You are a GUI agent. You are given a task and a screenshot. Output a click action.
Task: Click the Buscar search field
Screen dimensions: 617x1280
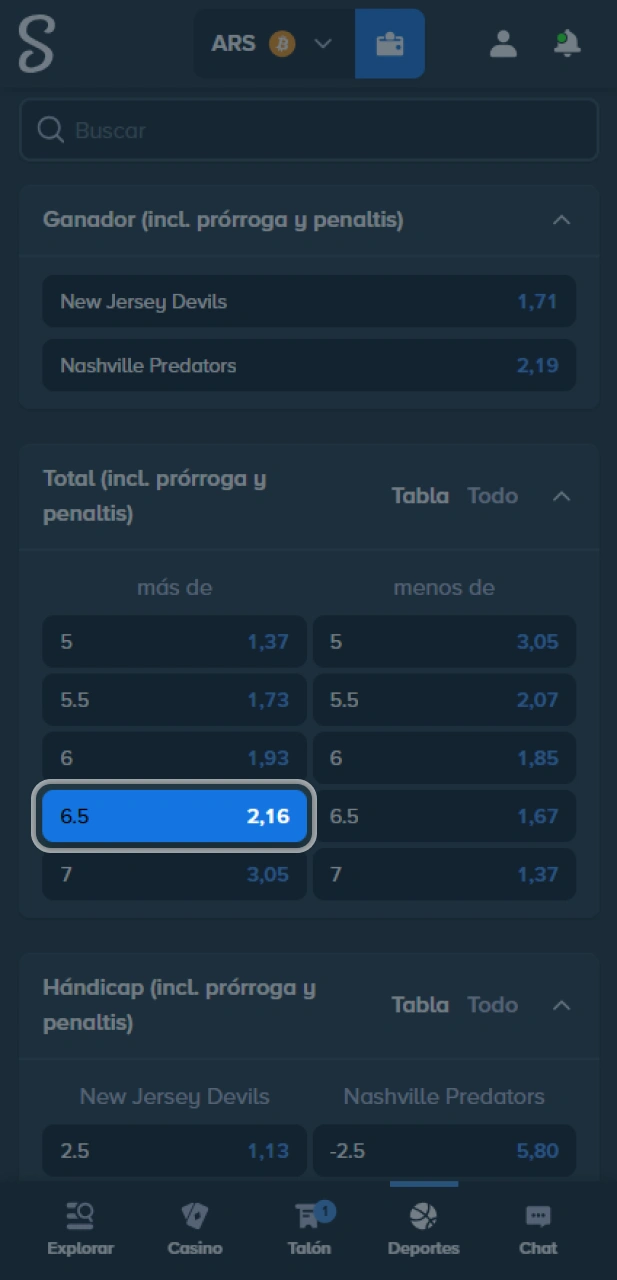pyautogui.click(x=309, y=129)
